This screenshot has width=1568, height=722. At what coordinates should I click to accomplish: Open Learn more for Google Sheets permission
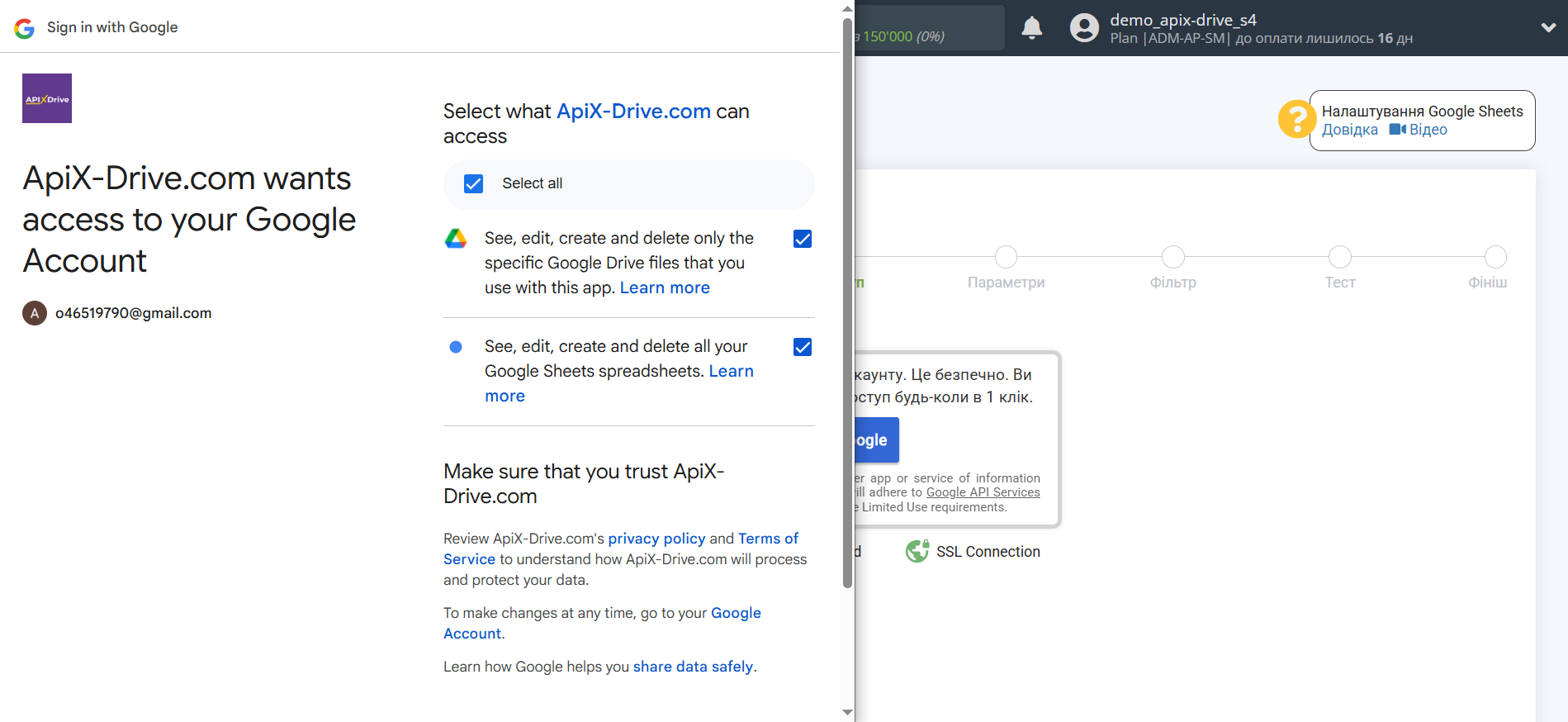(x=619, y=383)
